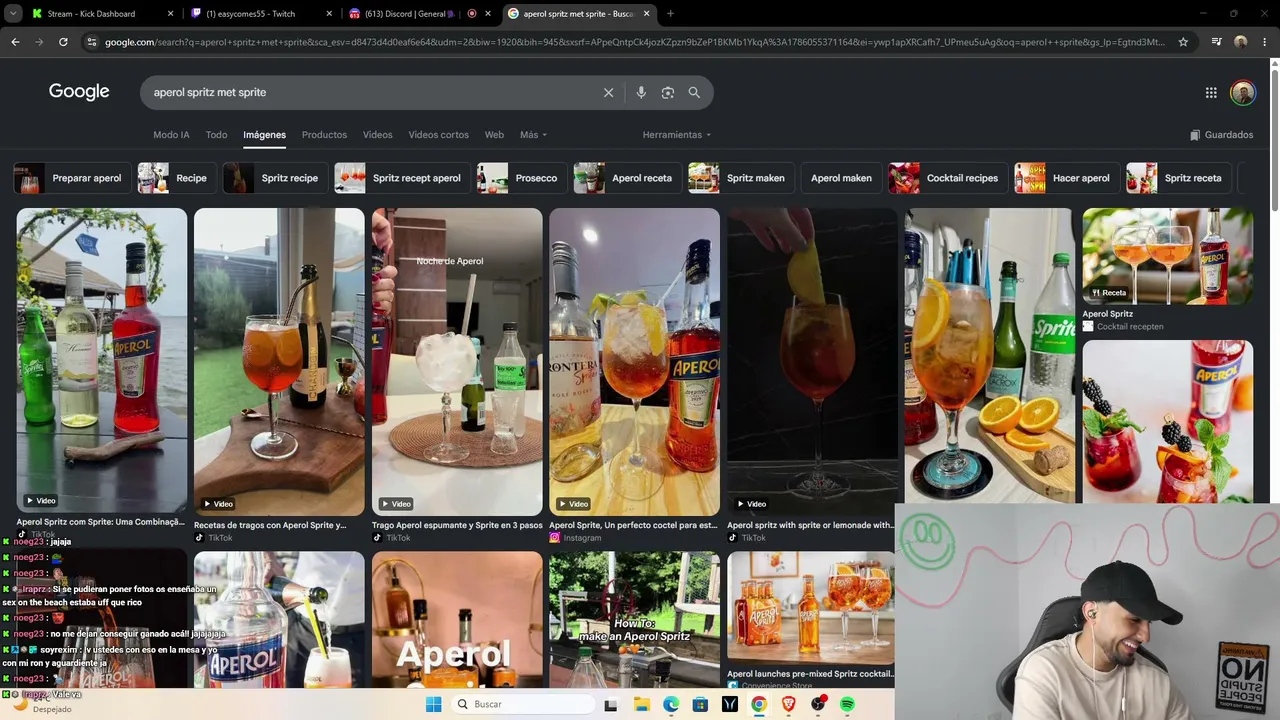
Task: Click the Chrome address bar URL
Action: pos(634,42)
